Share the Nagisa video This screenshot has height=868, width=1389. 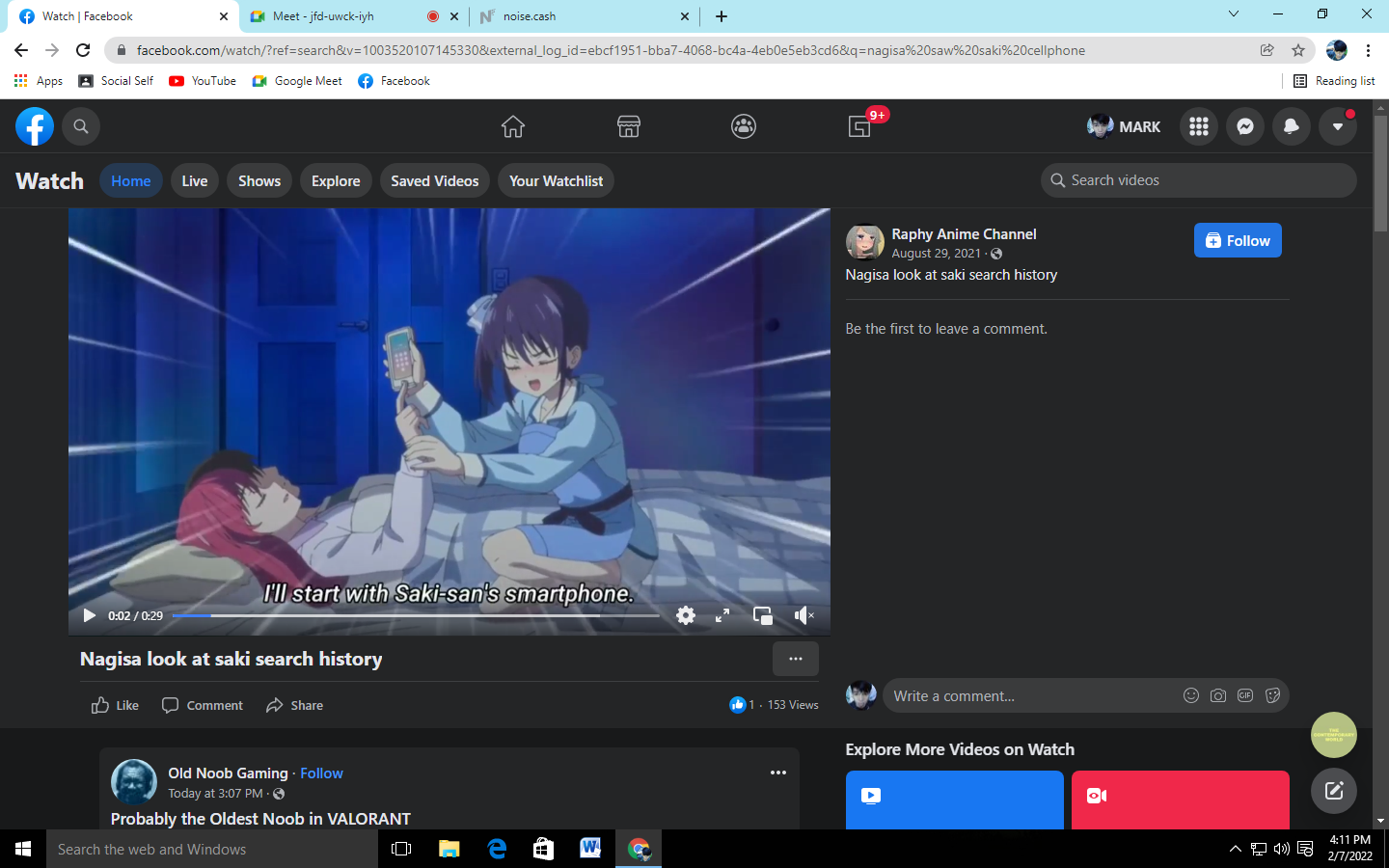[x=294, y=705]
